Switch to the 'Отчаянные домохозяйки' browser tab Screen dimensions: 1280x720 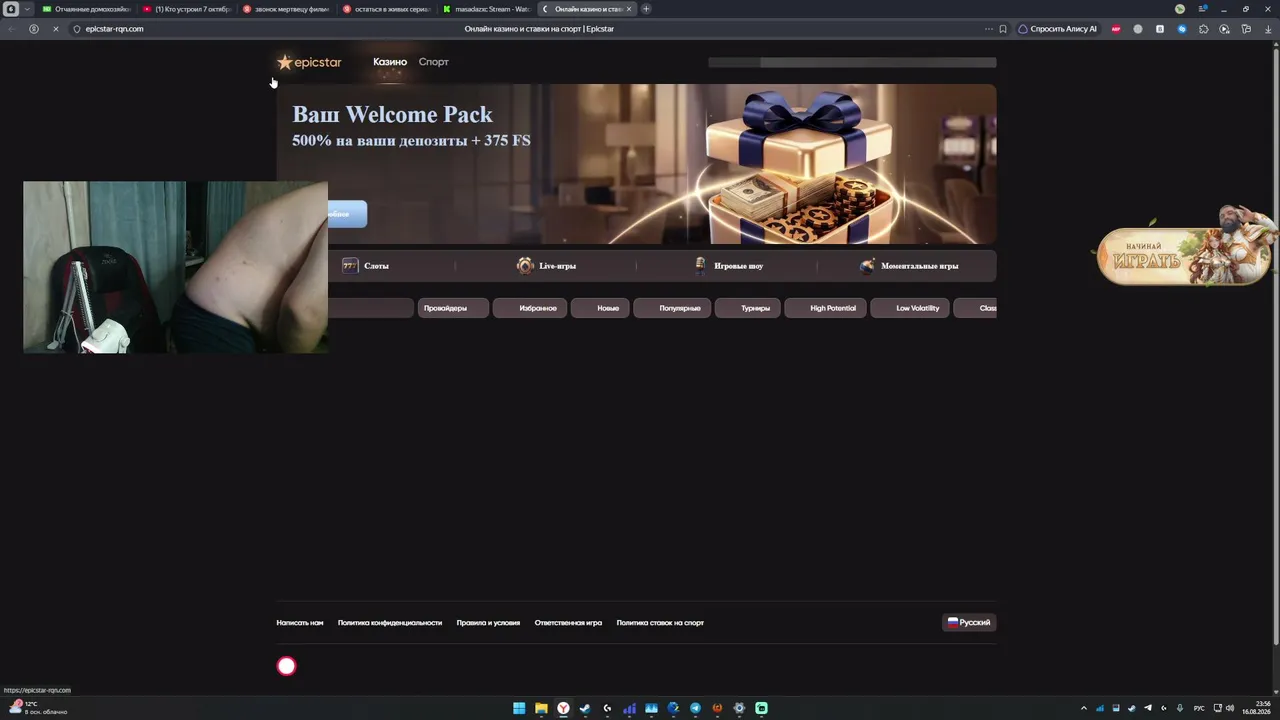86,9
